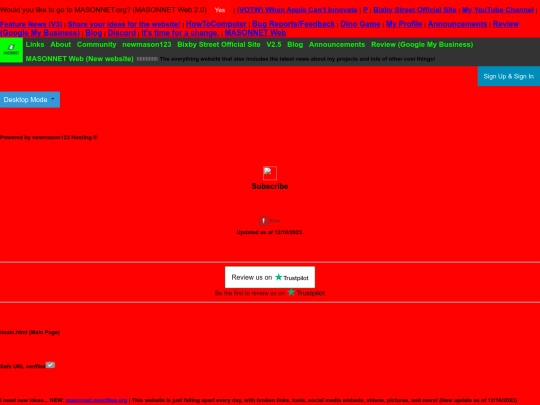Open Bixby Street Official Site top link

[415, 10]
